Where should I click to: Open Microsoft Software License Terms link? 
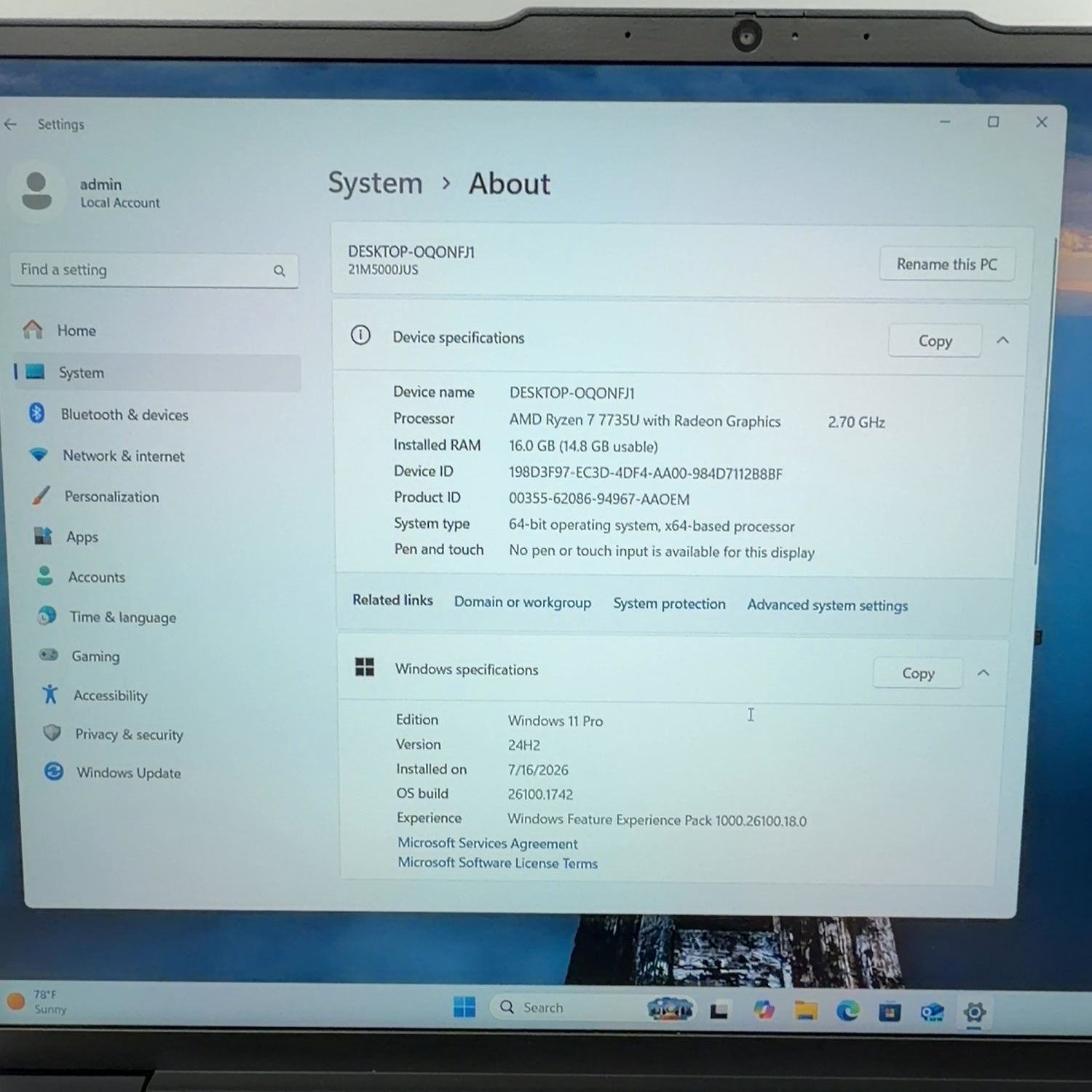point(497,863)
